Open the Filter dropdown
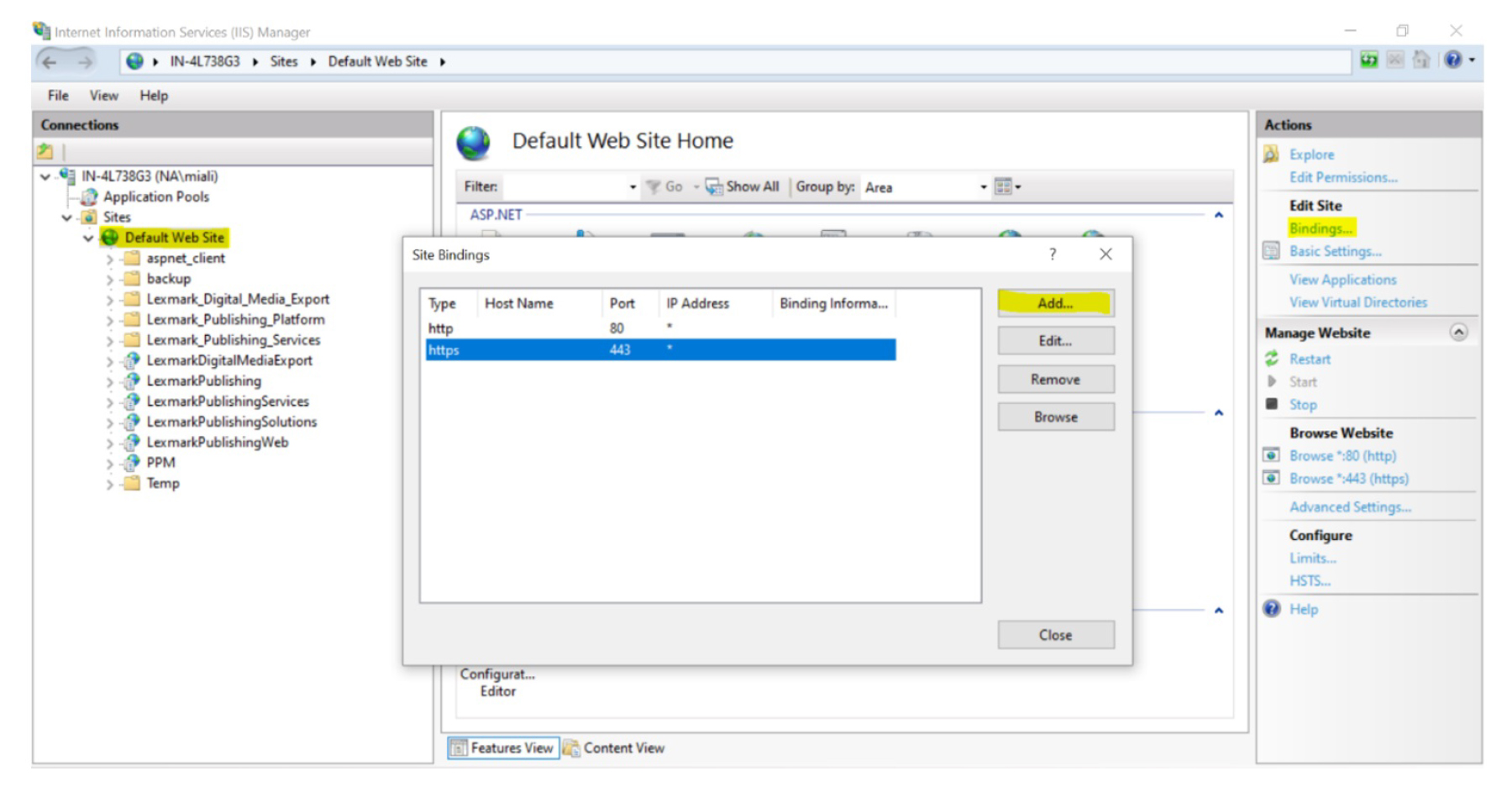The width and height of the screenshot is (1512, 792). [633, 187]
